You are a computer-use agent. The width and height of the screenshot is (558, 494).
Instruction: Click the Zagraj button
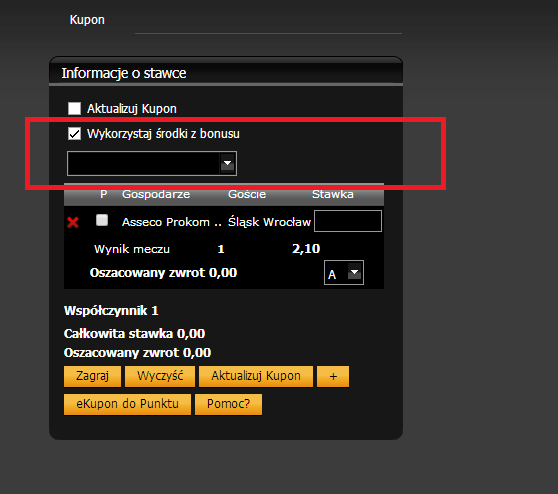[93, 376]
